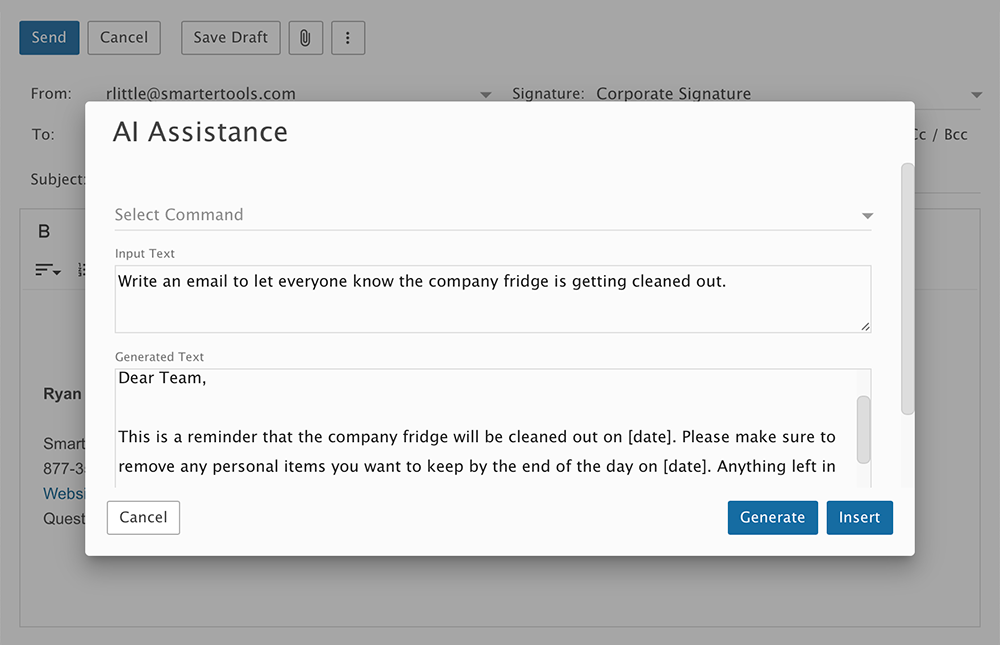The height and width of the screenshot is (645, 1000).
Task: Click the numbered list icon in editor toolbar
Action: (81, 270)
